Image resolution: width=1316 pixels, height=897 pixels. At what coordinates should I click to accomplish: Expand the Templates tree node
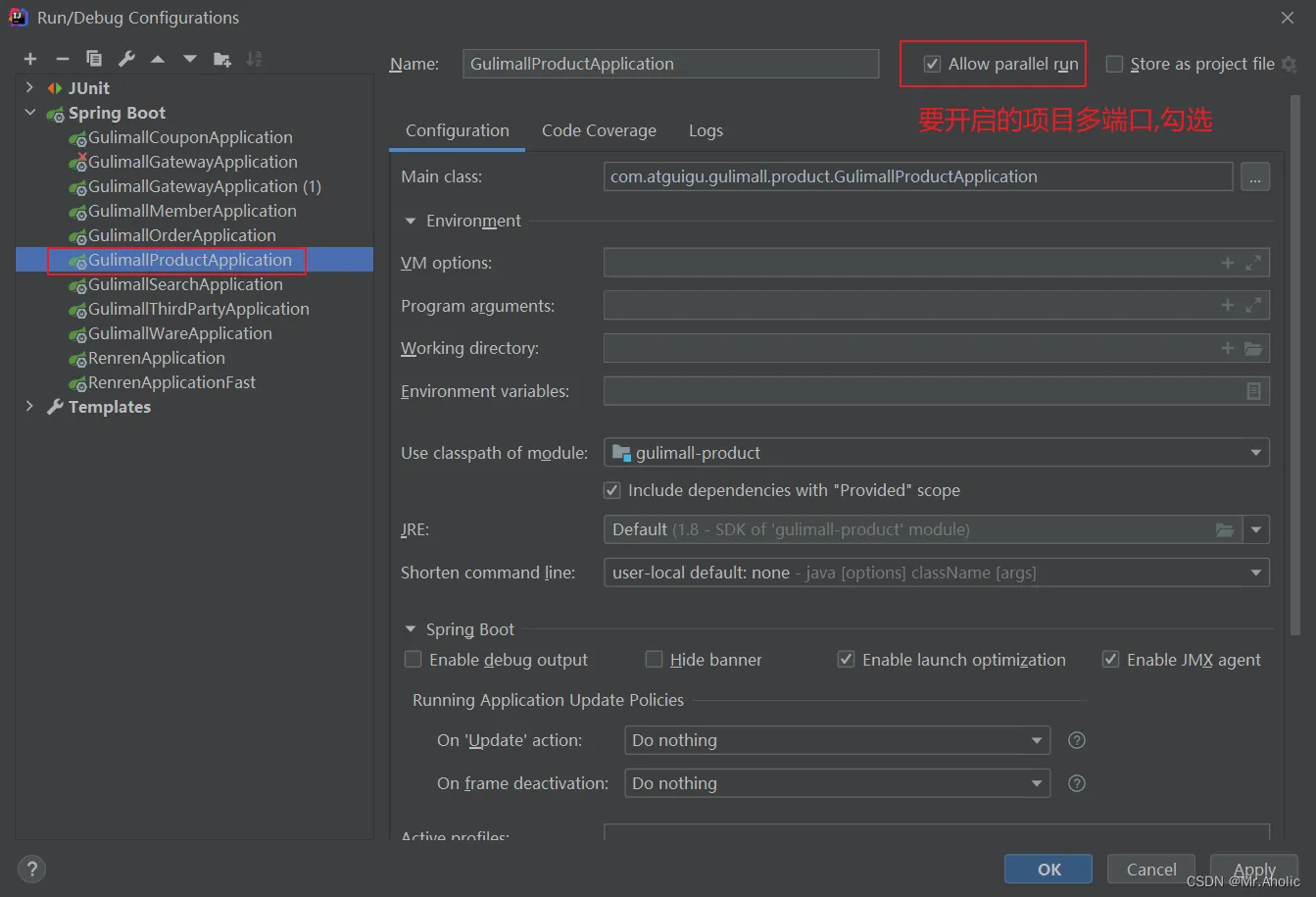click(29, 407)
